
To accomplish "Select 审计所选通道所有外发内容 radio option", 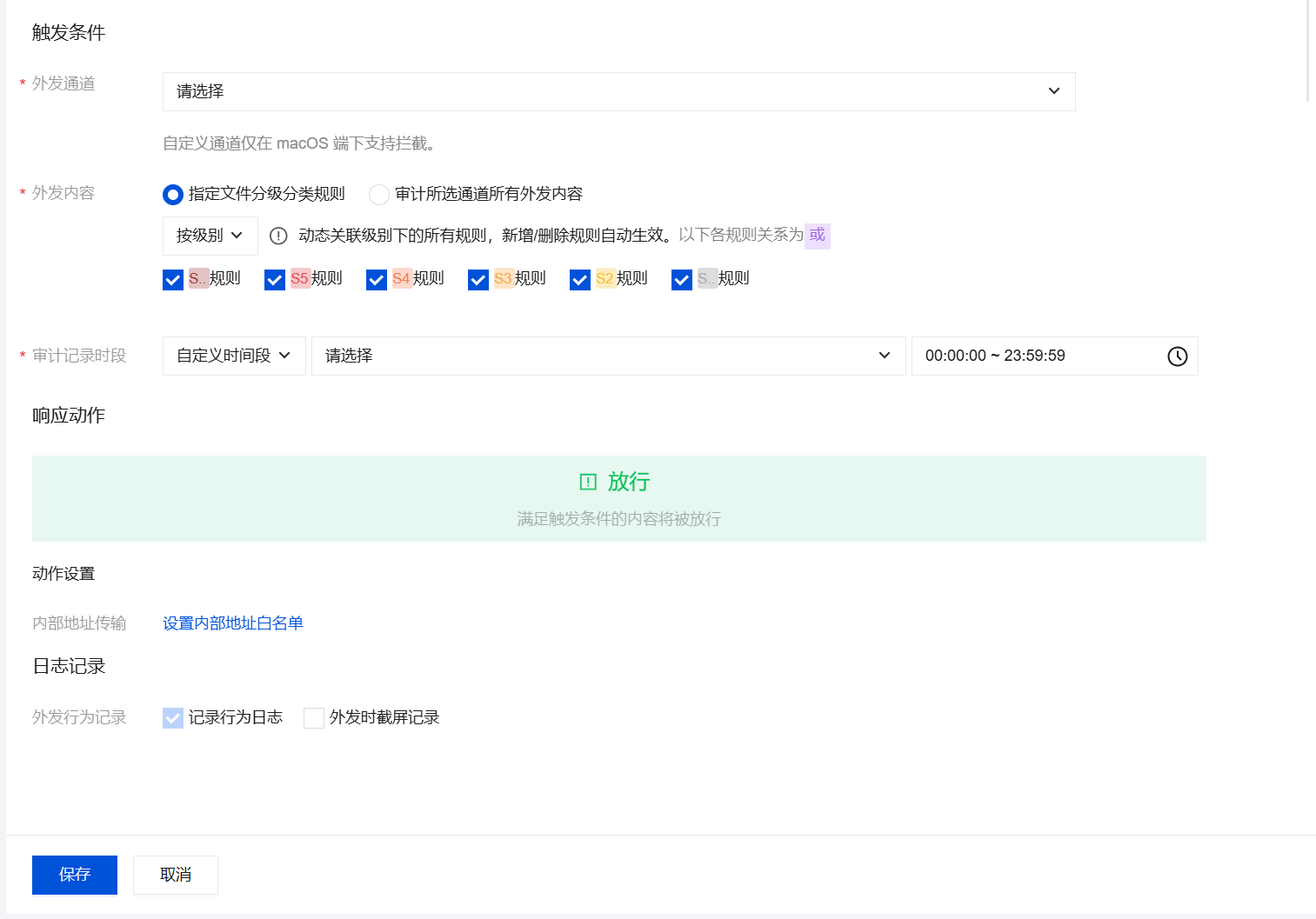I will (x=379, y=195).
